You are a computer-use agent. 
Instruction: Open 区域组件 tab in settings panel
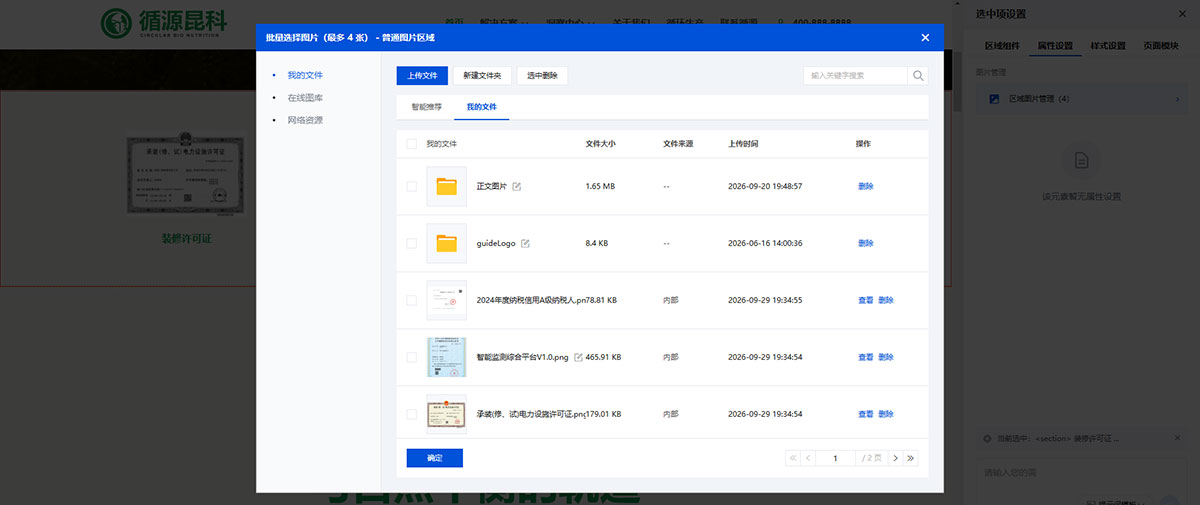click(x=1002, y=46)
